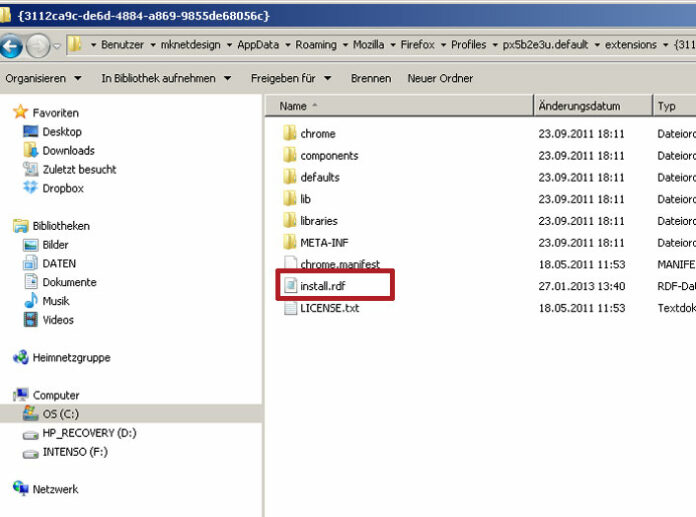Select the Zuletzt besucht icon
This screenshot has width=696, height=517.
pos(30,169)
